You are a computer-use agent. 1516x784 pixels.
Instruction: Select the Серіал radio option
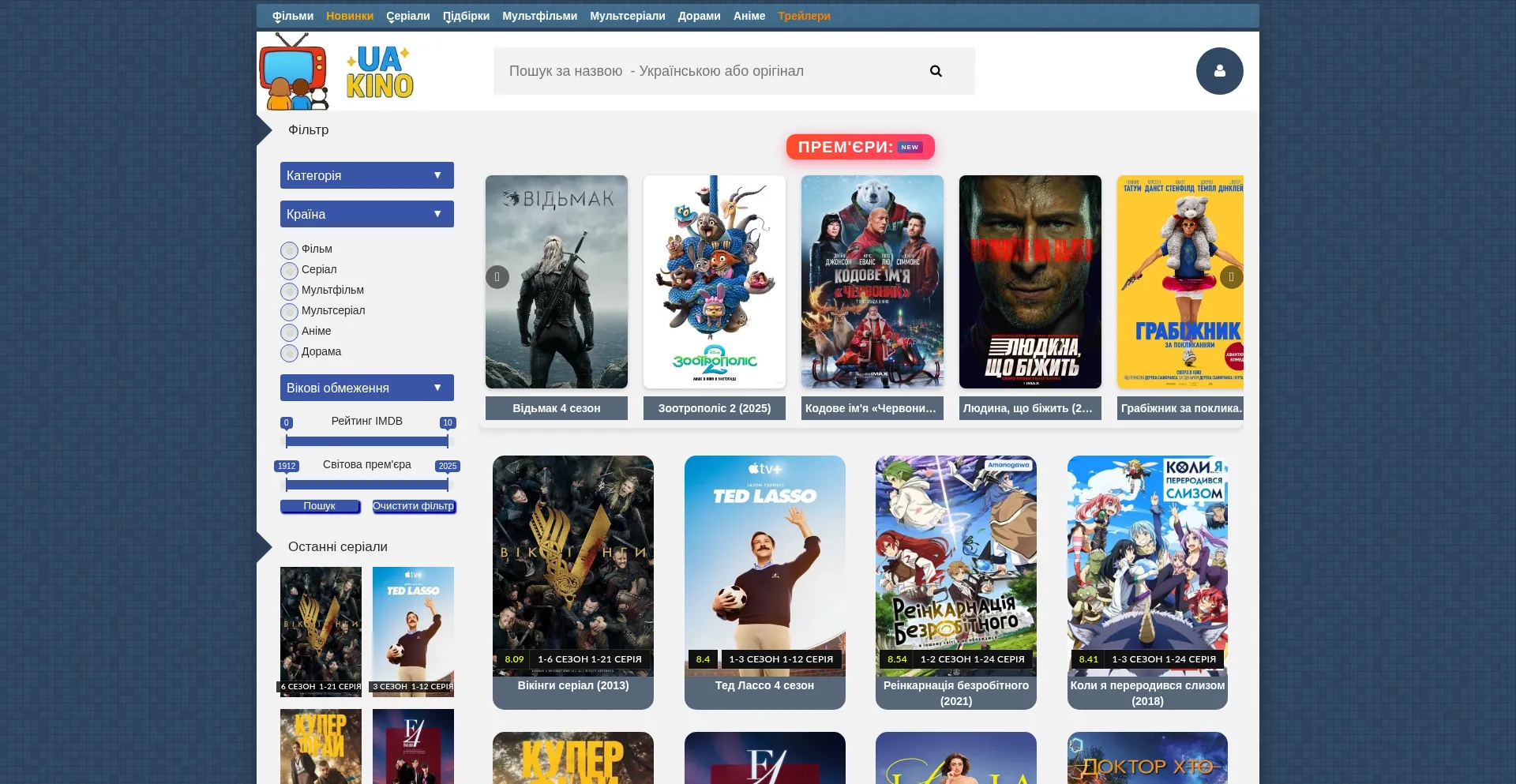tap(290, 271)
